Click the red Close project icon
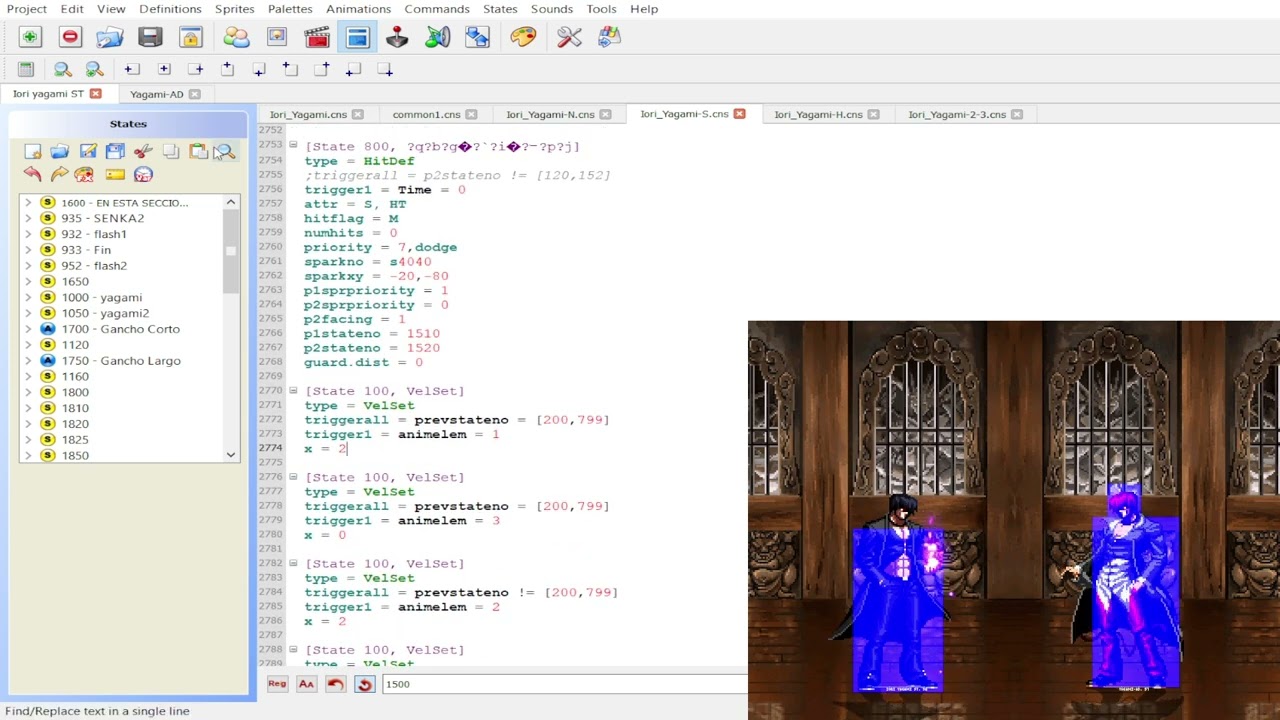 click(70, 37)
